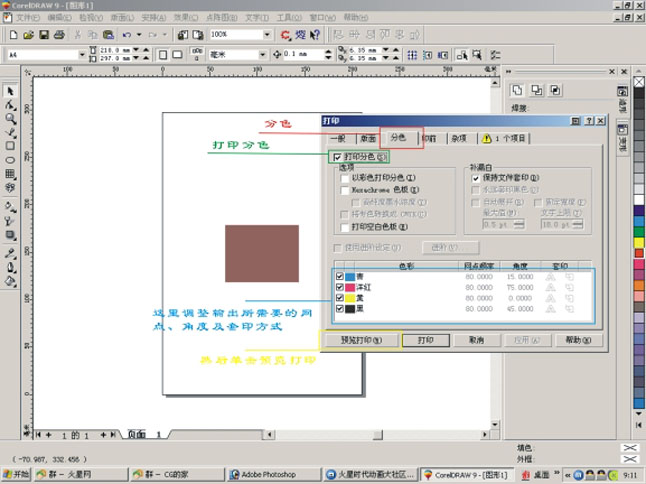The width and height of the screenshot is (646, 484).
Task: Enable 以彩色打印分色 checkbox
Action: (345, 178)
